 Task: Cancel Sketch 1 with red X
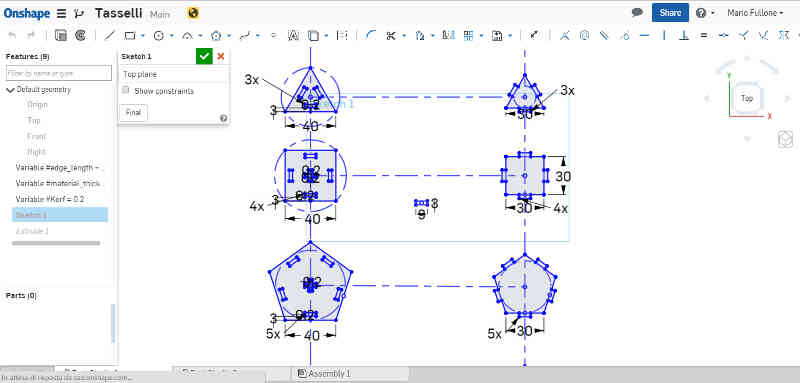[x=221, y=56]
